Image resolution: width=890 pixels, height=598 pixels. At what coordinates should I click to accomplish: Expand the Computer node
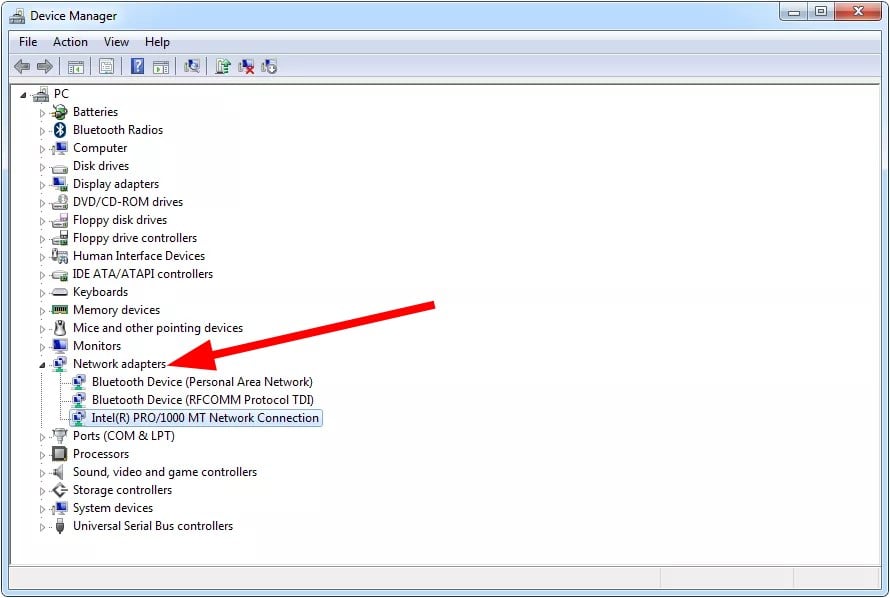point(42,149)
